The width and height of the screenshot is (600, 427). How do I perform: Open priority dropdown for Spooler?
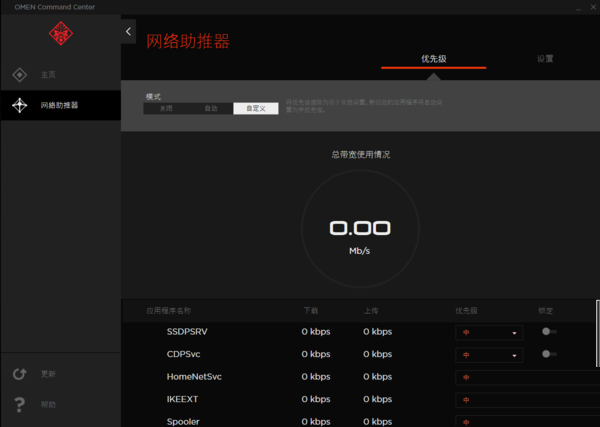pyautogui.click(x=527, y=421)
